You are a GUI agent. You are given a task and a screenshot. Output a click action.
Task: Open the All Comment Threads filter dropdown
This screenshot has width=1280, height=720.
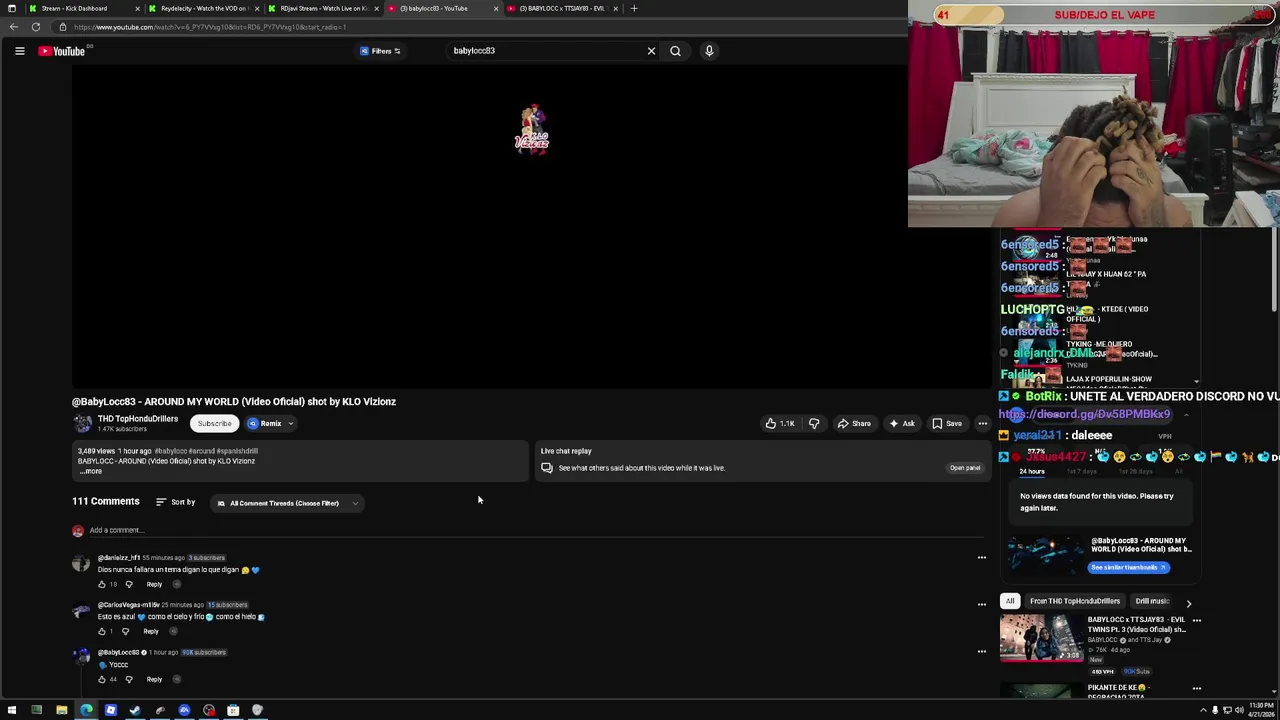pyautogui.click(x=288, y=503)
